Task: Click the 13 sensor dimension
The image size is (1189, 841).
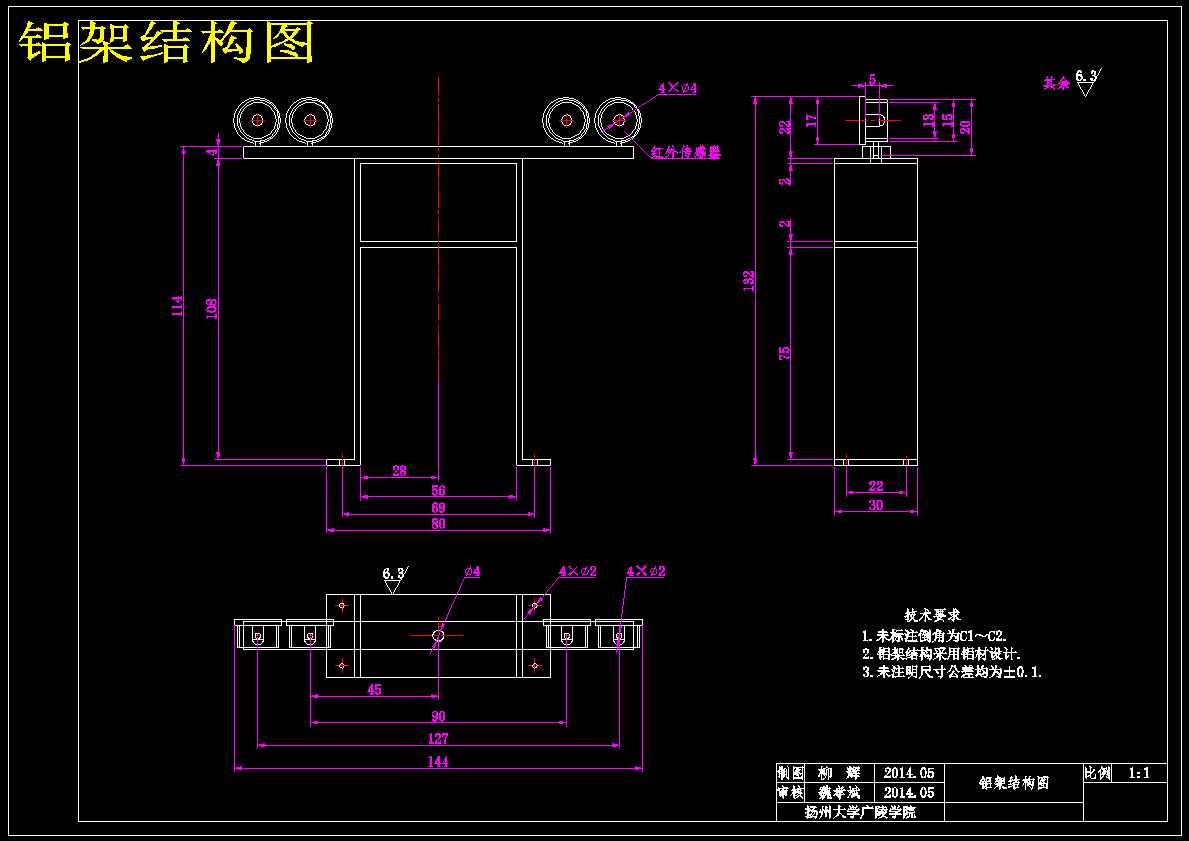Action: click(x=928, y=120)
